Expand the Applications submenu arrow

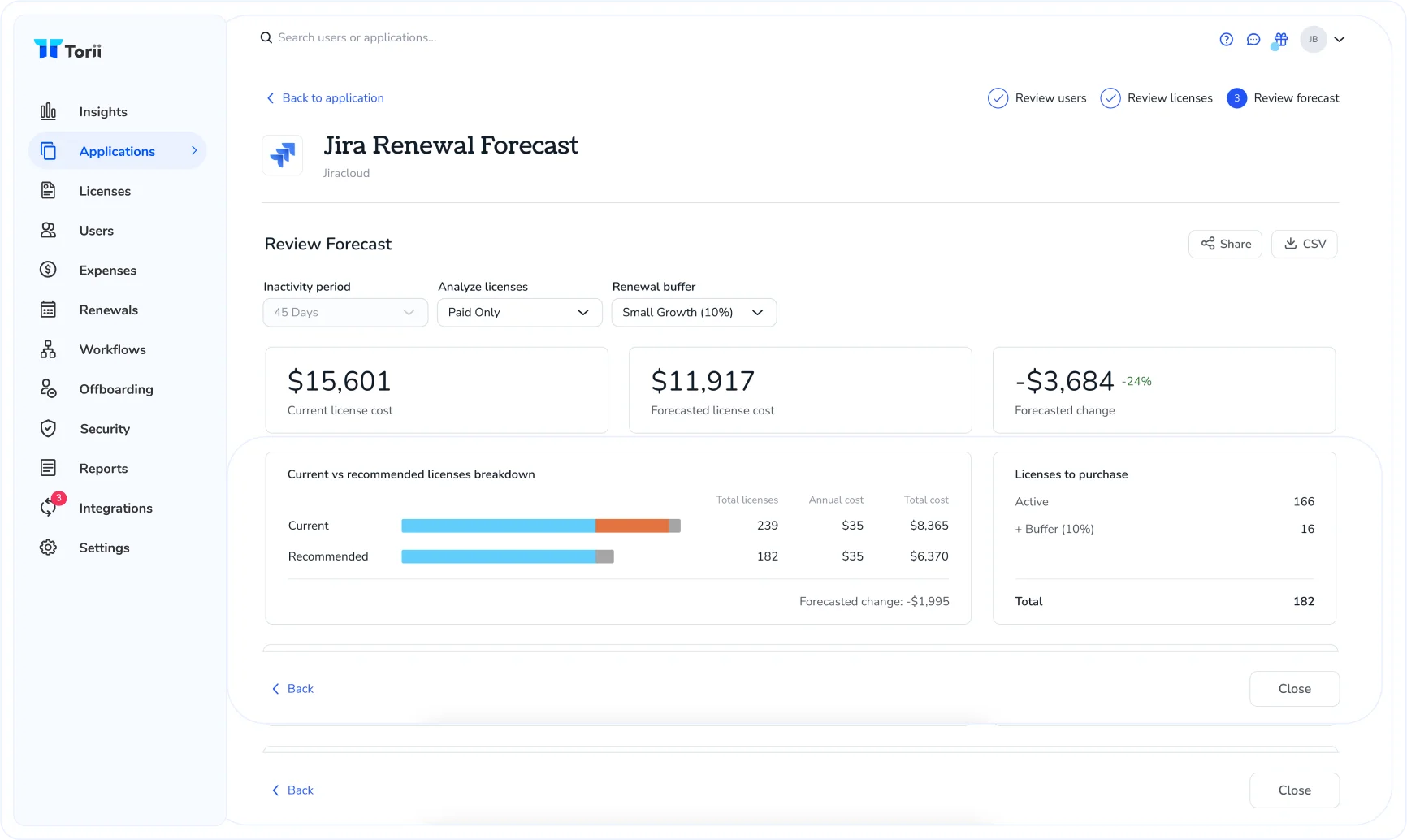click(x=194, y=150)
